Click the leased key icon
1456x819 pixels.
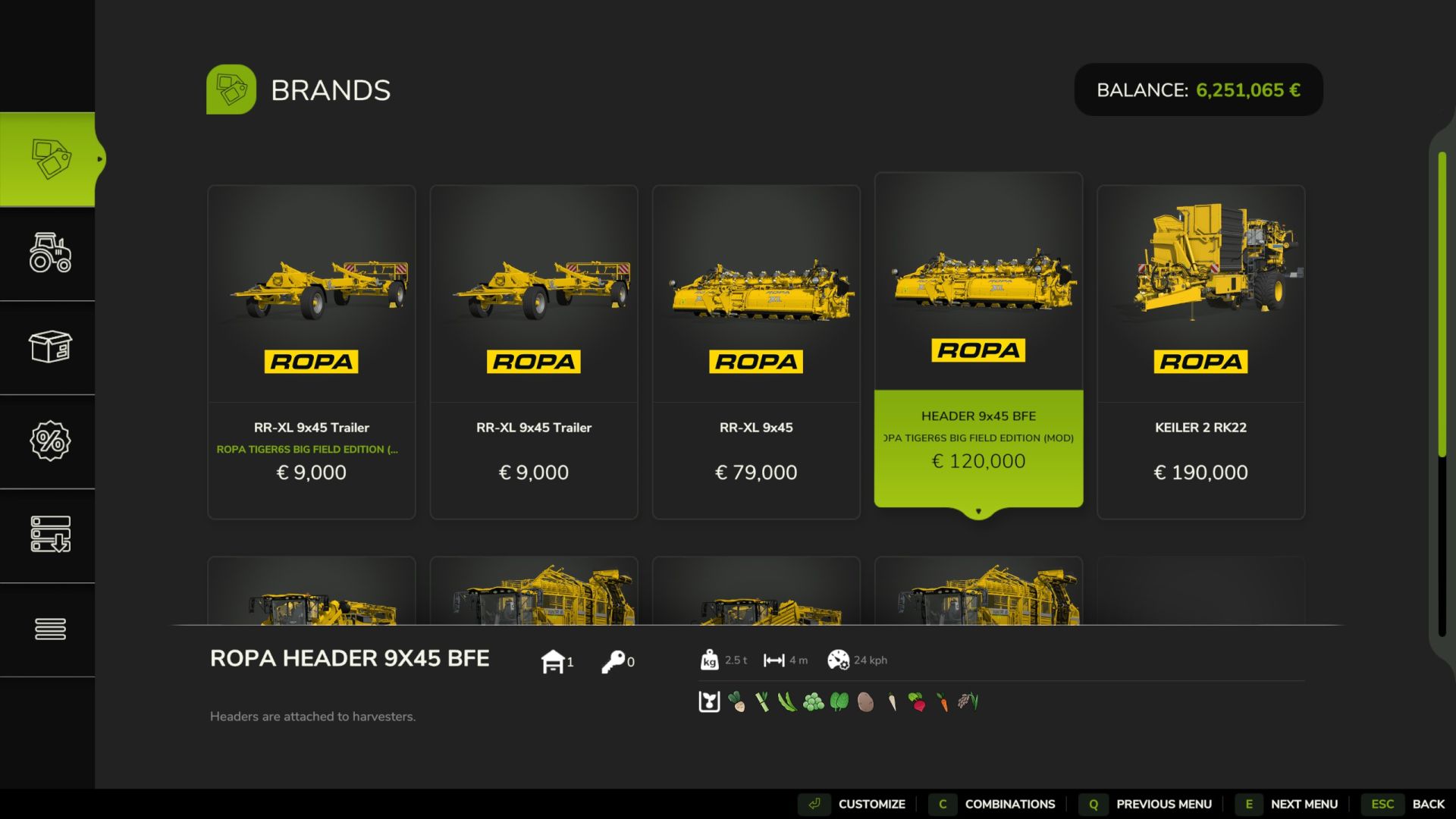tap(613, 661)
